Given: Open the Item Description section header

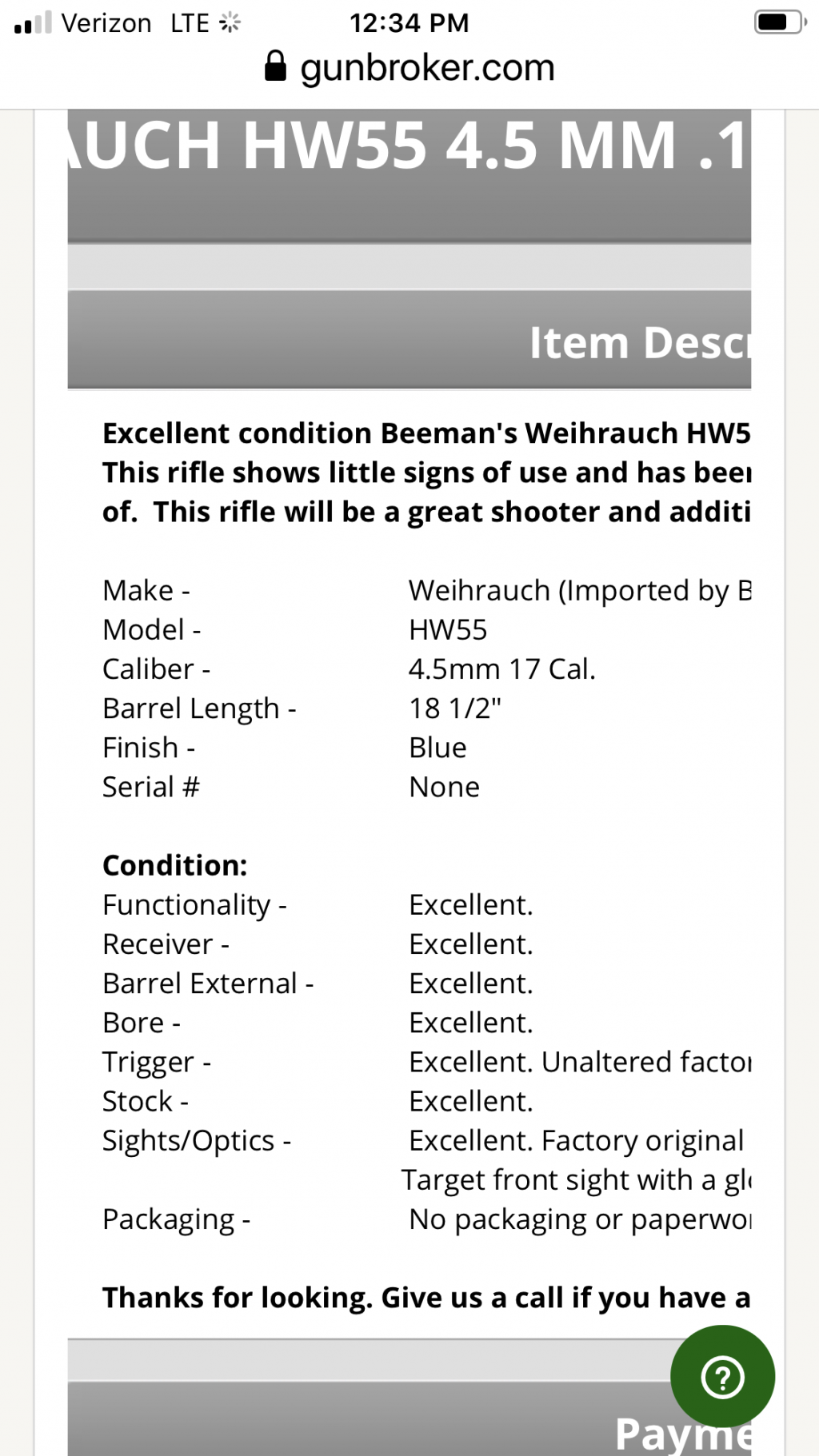Looking at the screenshot, I should tap(409, 340).
